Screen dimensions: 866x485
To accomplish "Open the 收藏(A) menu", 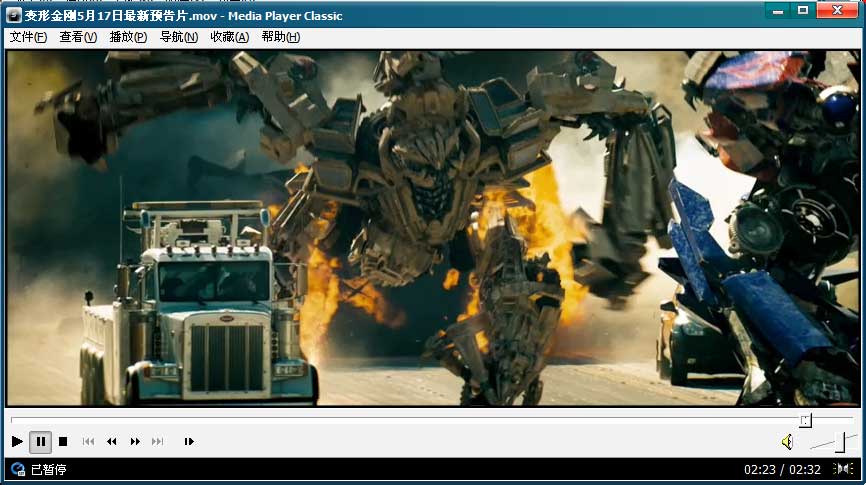I will [229, 37].
